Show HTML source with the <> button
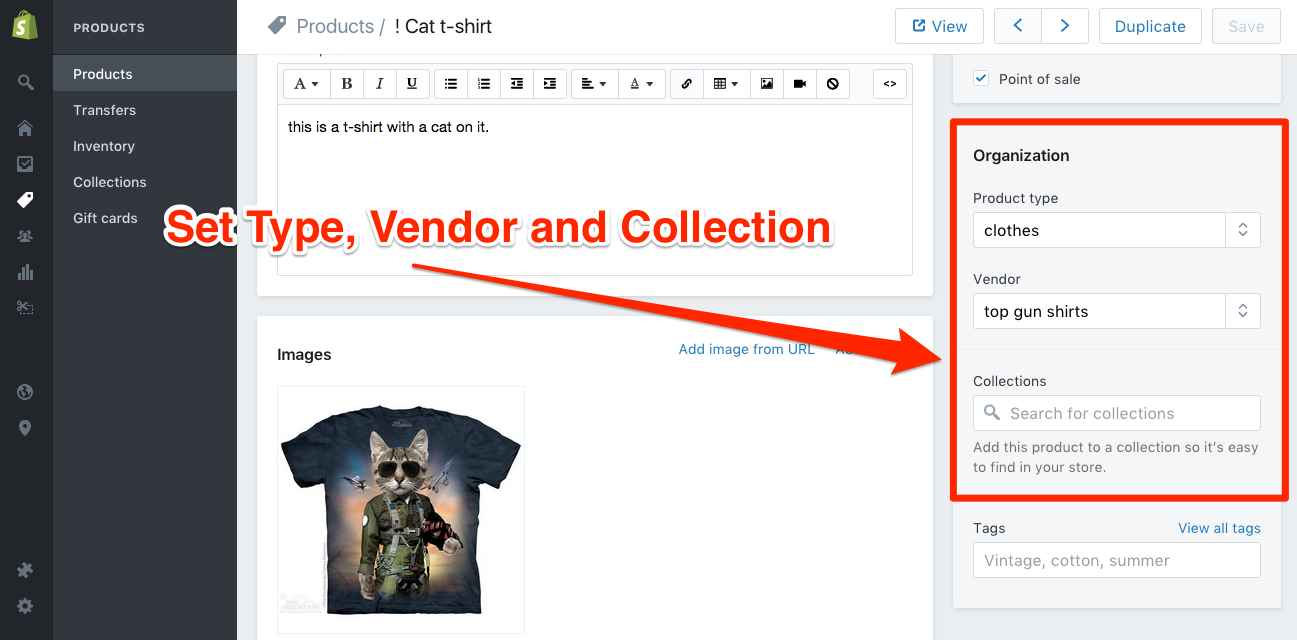Viewport: 1297px width, 640px height. [x=890, y=84]
